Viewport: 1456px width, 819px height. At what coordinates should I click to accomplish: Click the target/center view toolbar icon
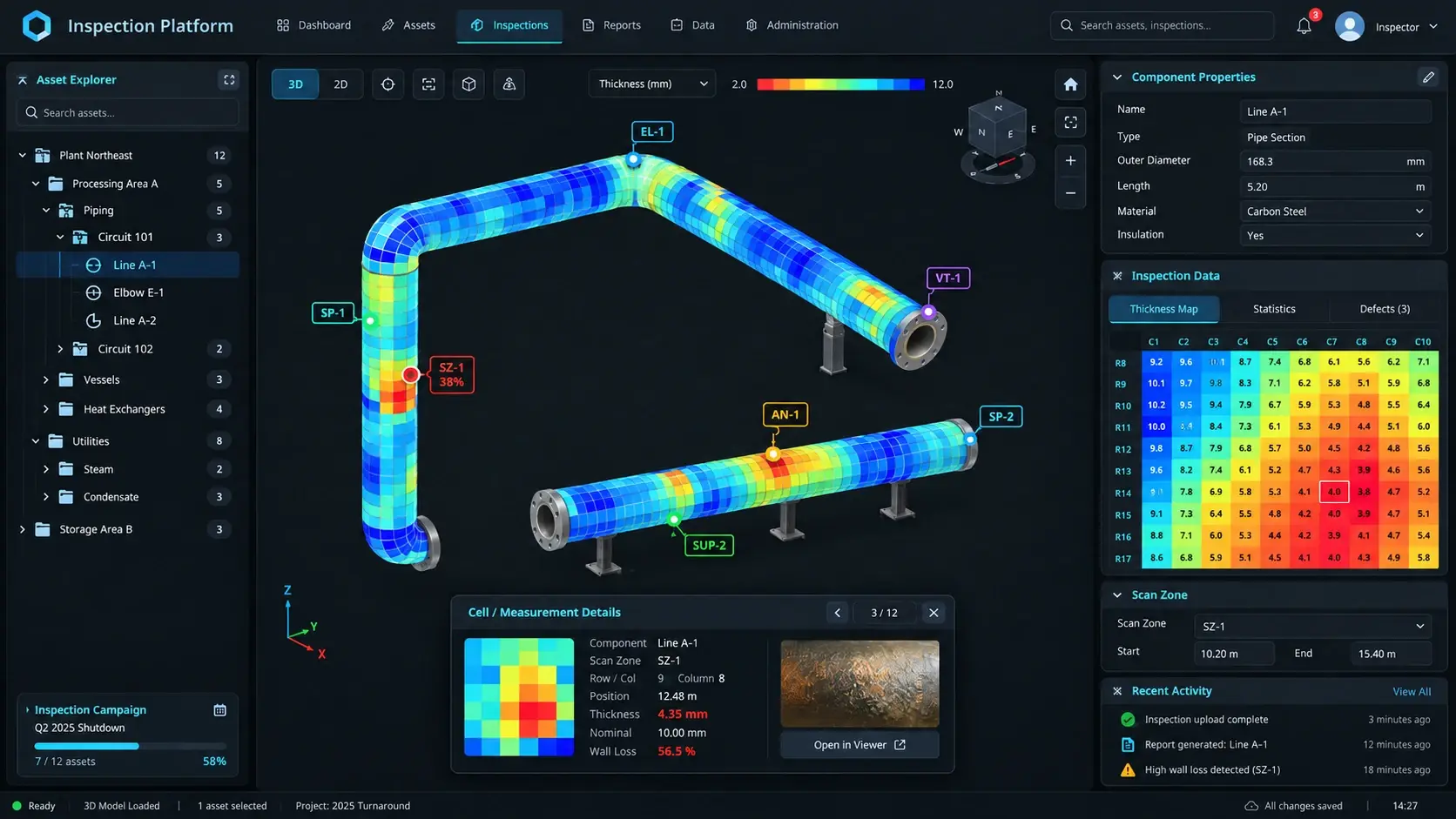point(388,84)
